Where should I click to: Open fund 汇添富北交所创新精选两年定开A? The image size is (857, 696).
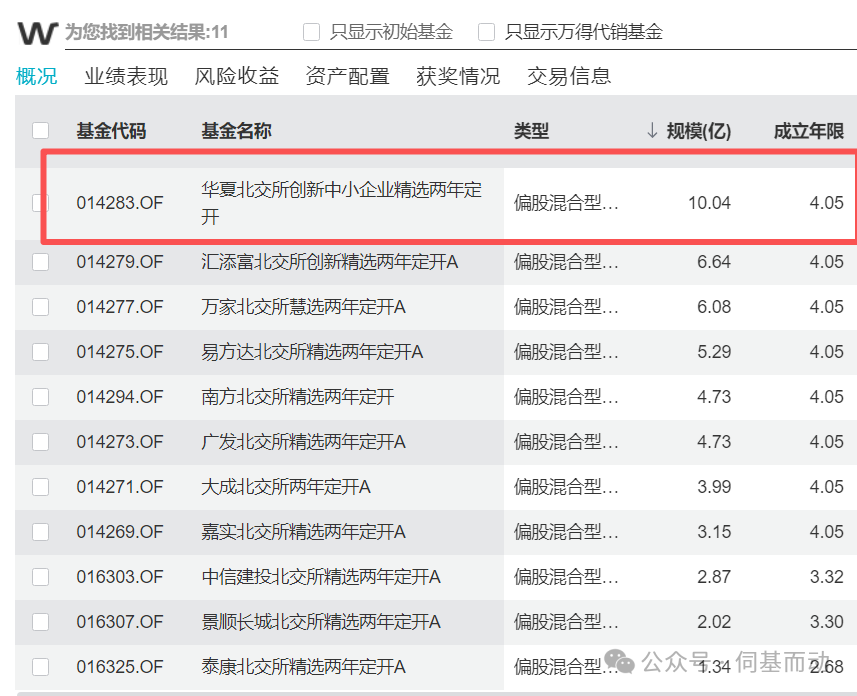(x=330, y=262)
